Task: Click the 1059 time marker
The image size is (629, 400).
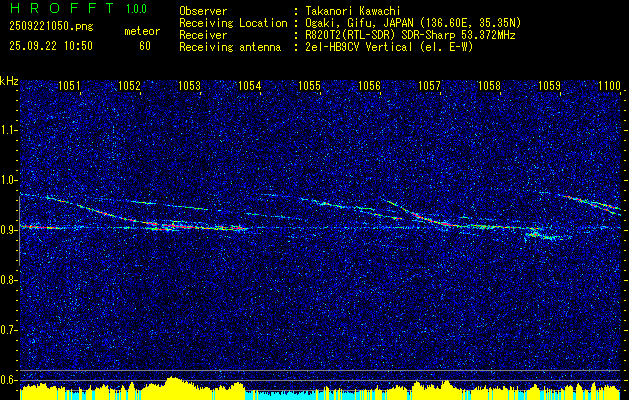Action: click(549, 85)
